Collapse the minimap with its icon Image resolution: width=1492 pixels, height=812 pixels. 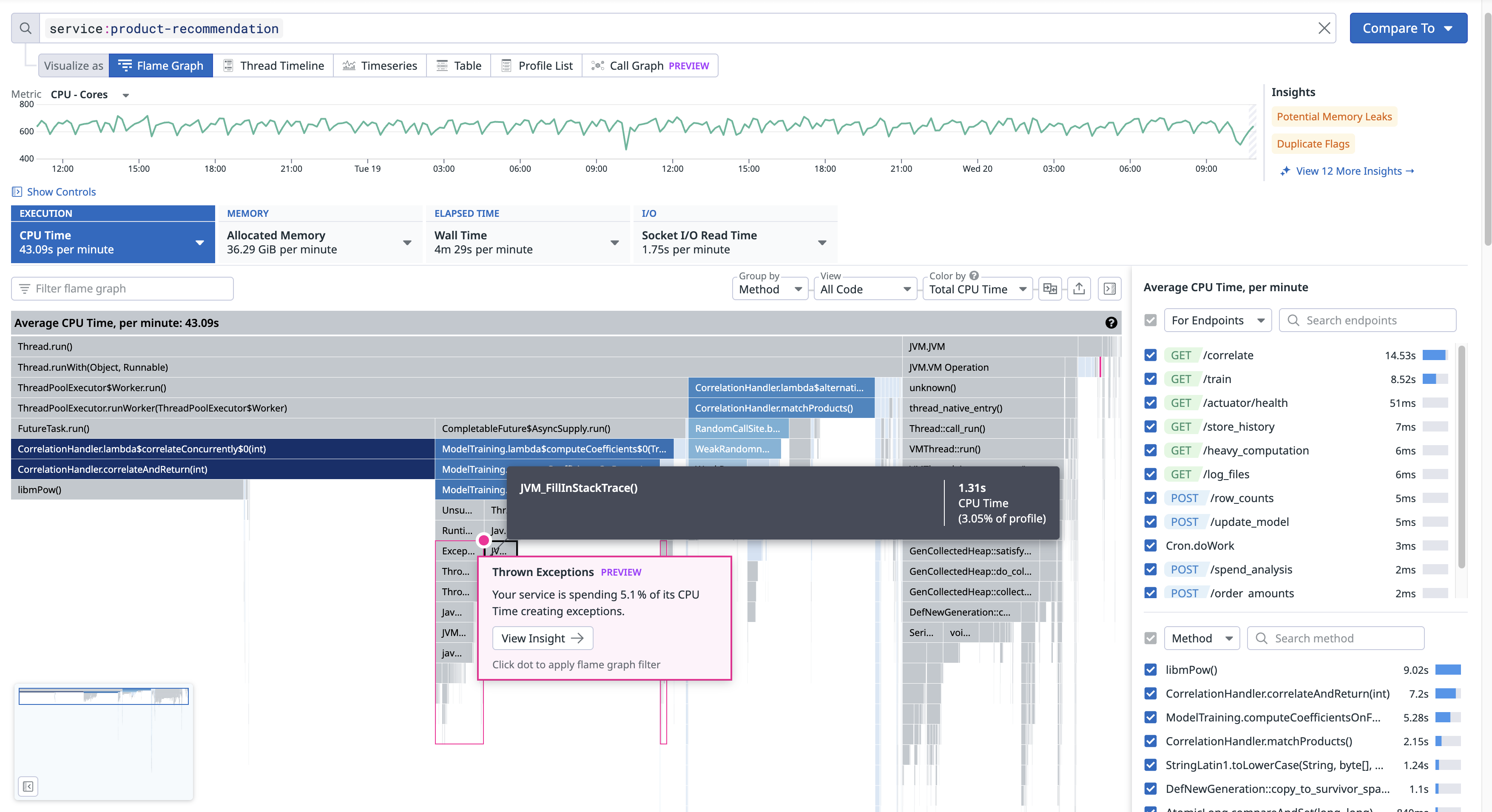28,786
